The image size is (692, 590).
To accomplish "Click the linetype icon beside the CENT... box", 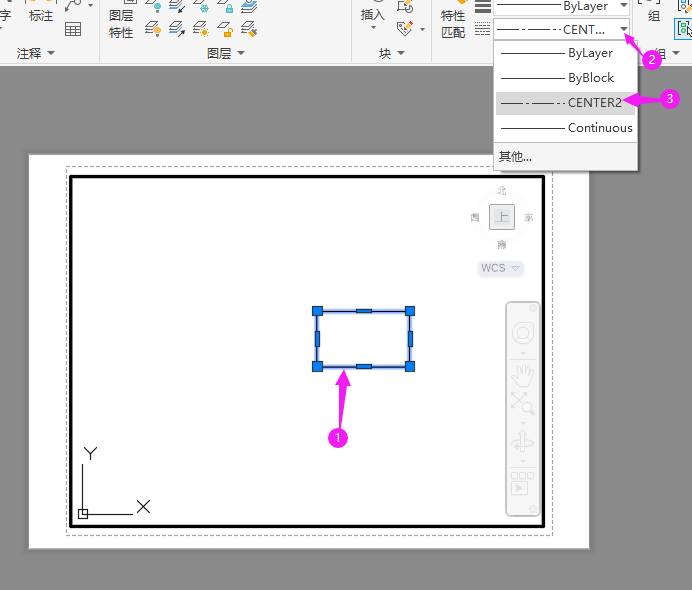I will pos(482,30).
